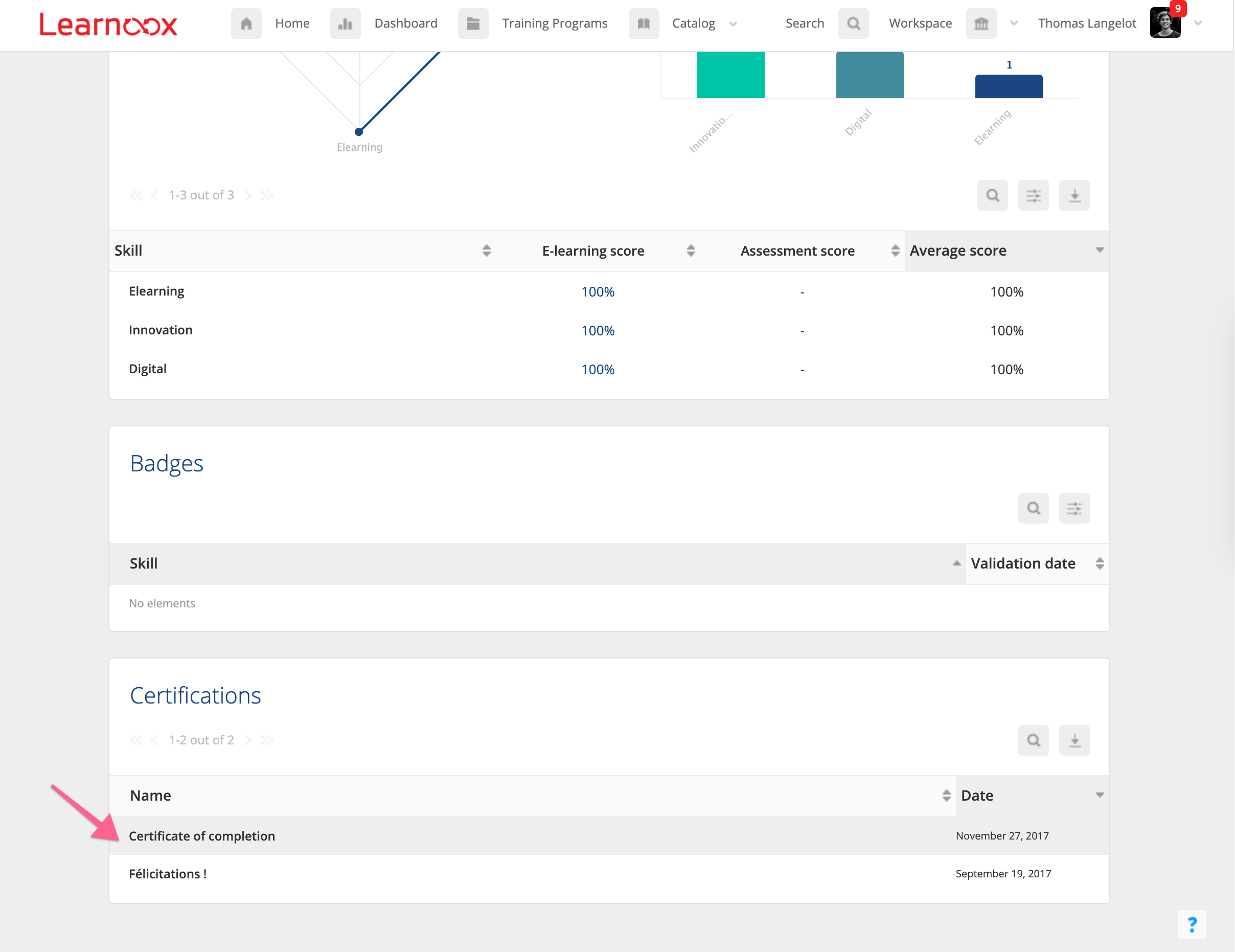Expand the Workspace dropdown chevron
Screen dimensions: 1235x952
1014,24
